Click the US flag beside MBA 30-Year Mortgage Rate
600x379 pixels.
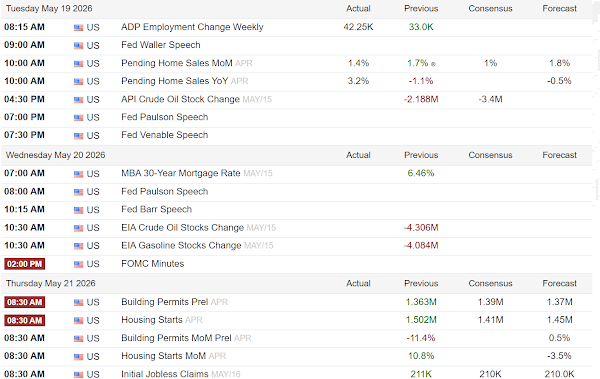coord(78,174)
